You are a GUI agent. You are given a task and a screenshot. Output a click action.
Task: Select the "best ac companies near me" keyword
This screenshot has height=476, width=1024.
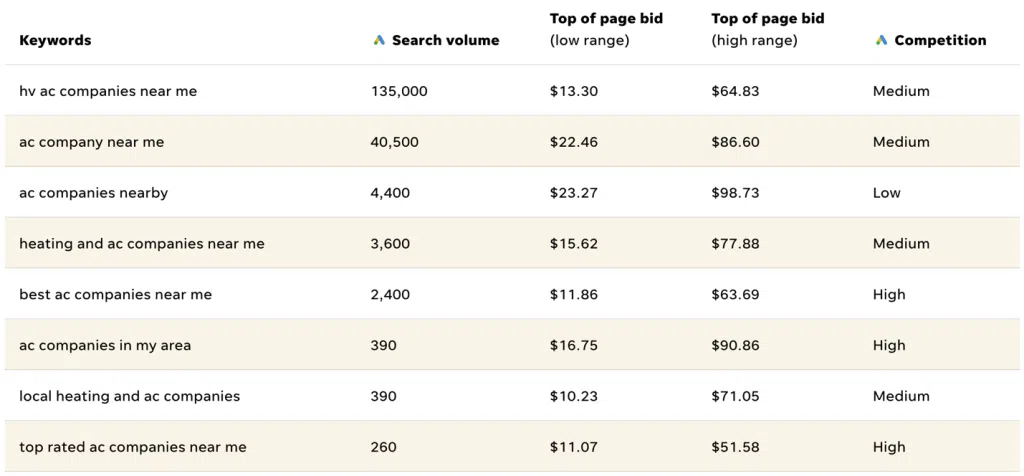point(115,295)
